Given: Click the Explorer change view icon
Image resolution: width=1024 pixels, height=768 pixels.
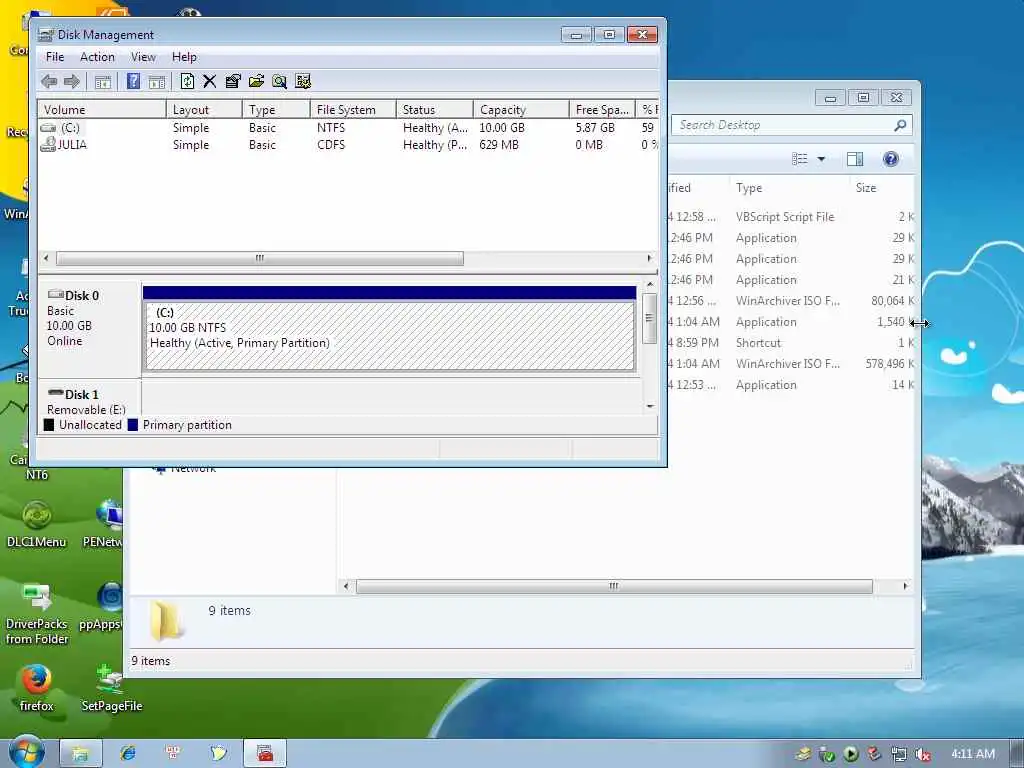Looking at the screenshot, I should 799,159.
